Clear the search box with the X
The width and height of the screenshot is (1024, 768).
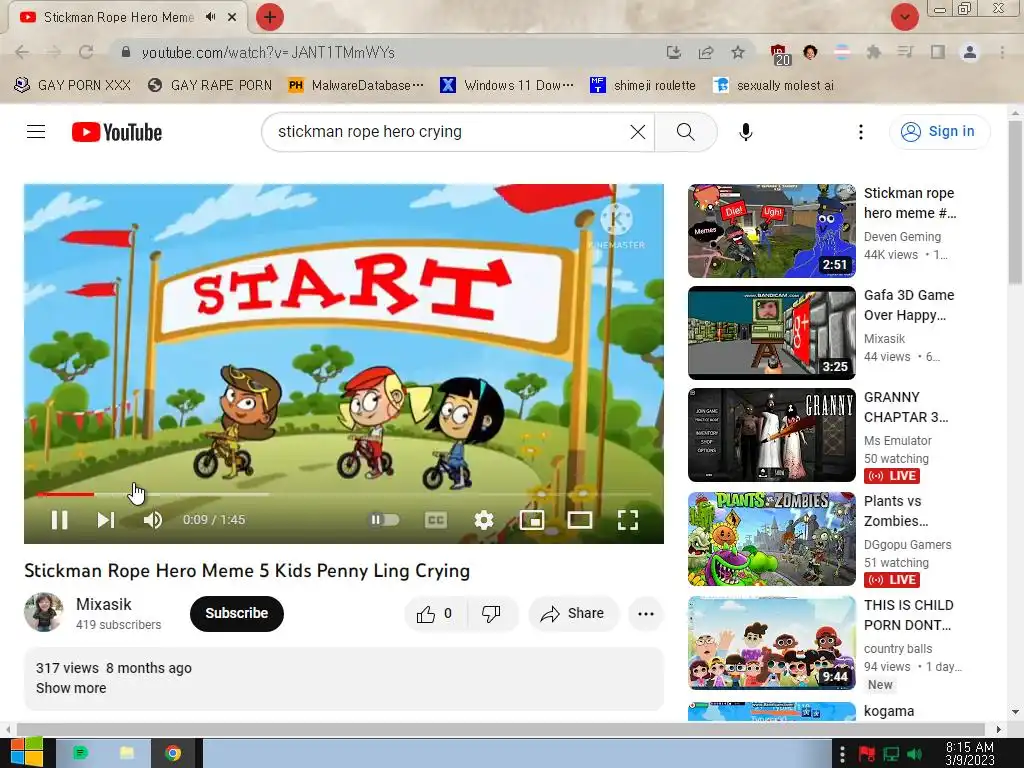637,132
